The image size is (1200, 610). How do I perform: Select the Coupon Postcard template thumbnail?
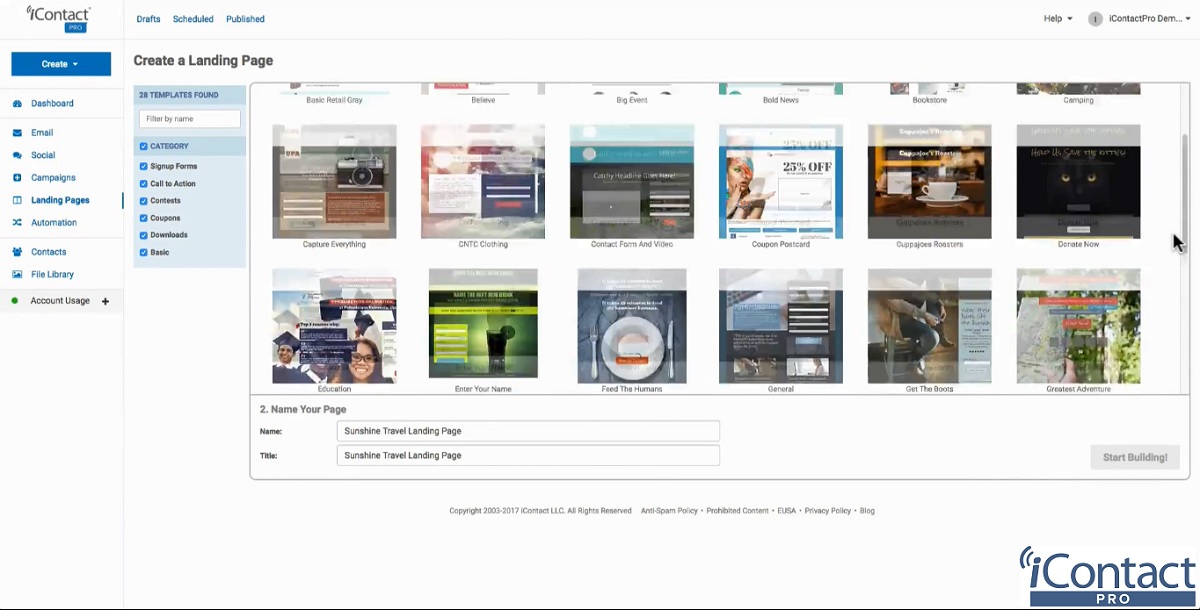coord(780,182)
